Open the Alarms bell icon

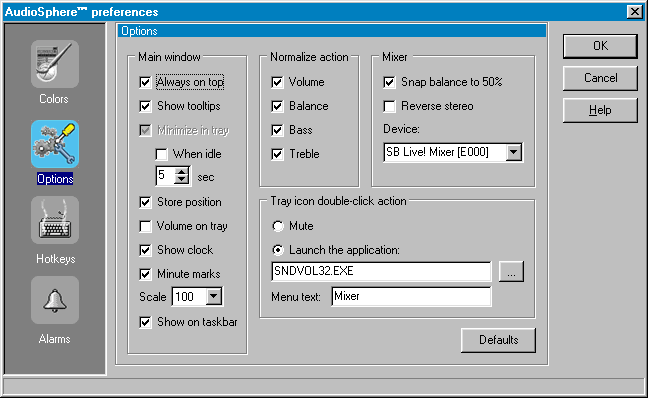55,300
